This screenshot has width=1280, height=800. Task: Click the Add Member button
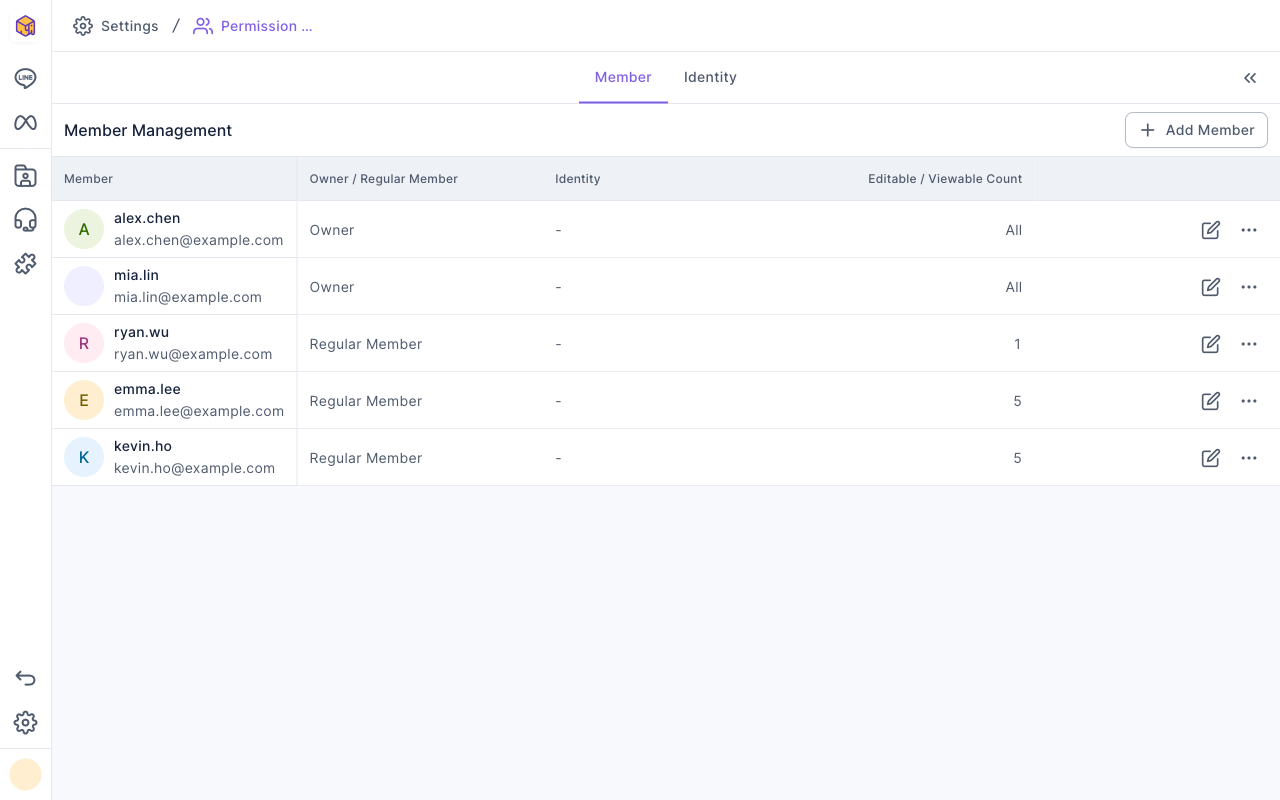point(1196,130)
